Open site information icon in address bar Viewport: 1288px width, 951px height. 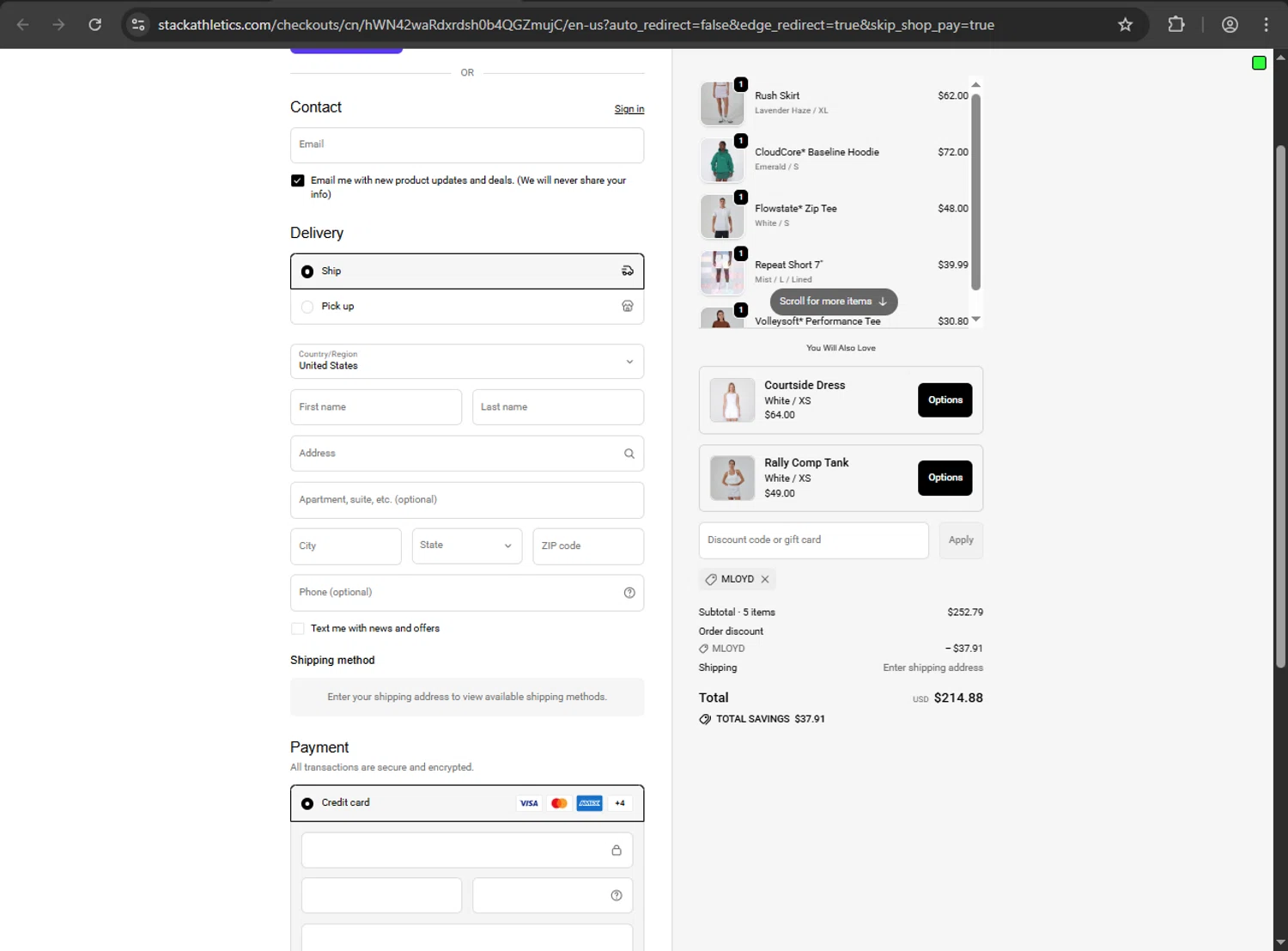coord(138,25)
